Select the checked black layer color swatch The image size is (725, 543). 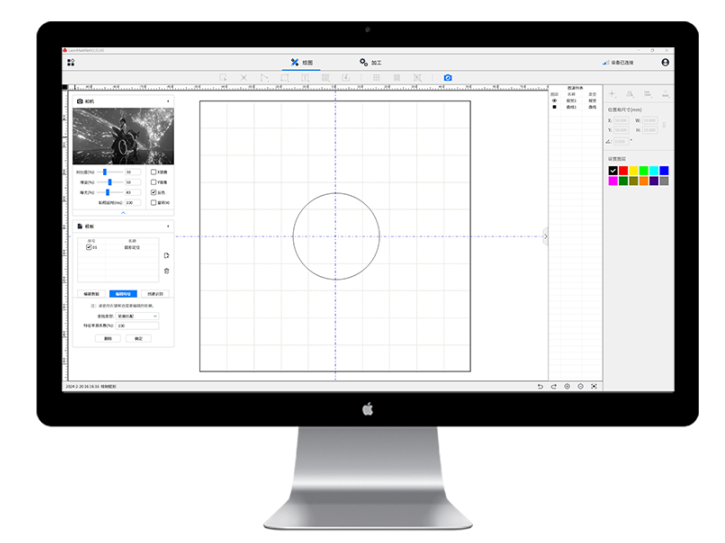613,171
